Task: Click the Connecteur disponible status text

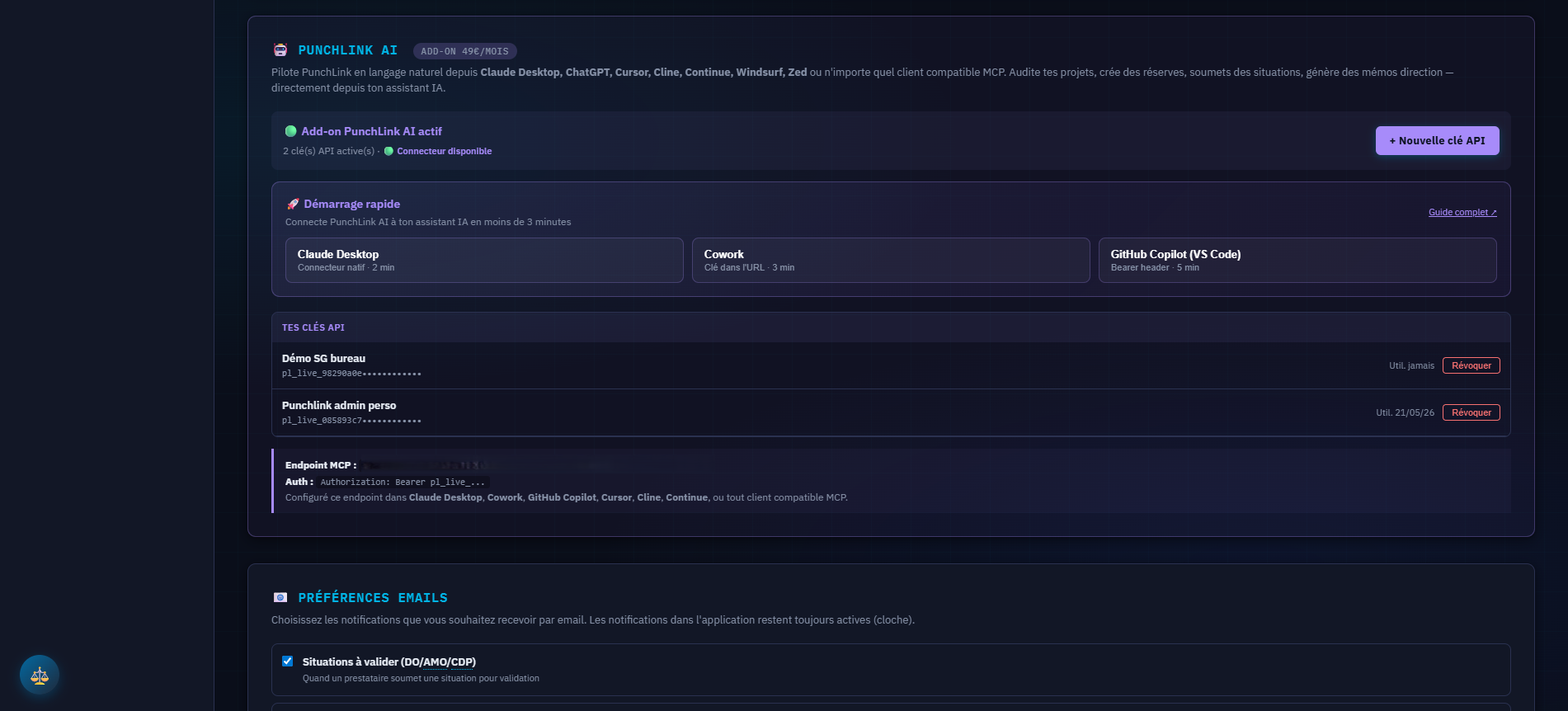Action: point(444,151)
